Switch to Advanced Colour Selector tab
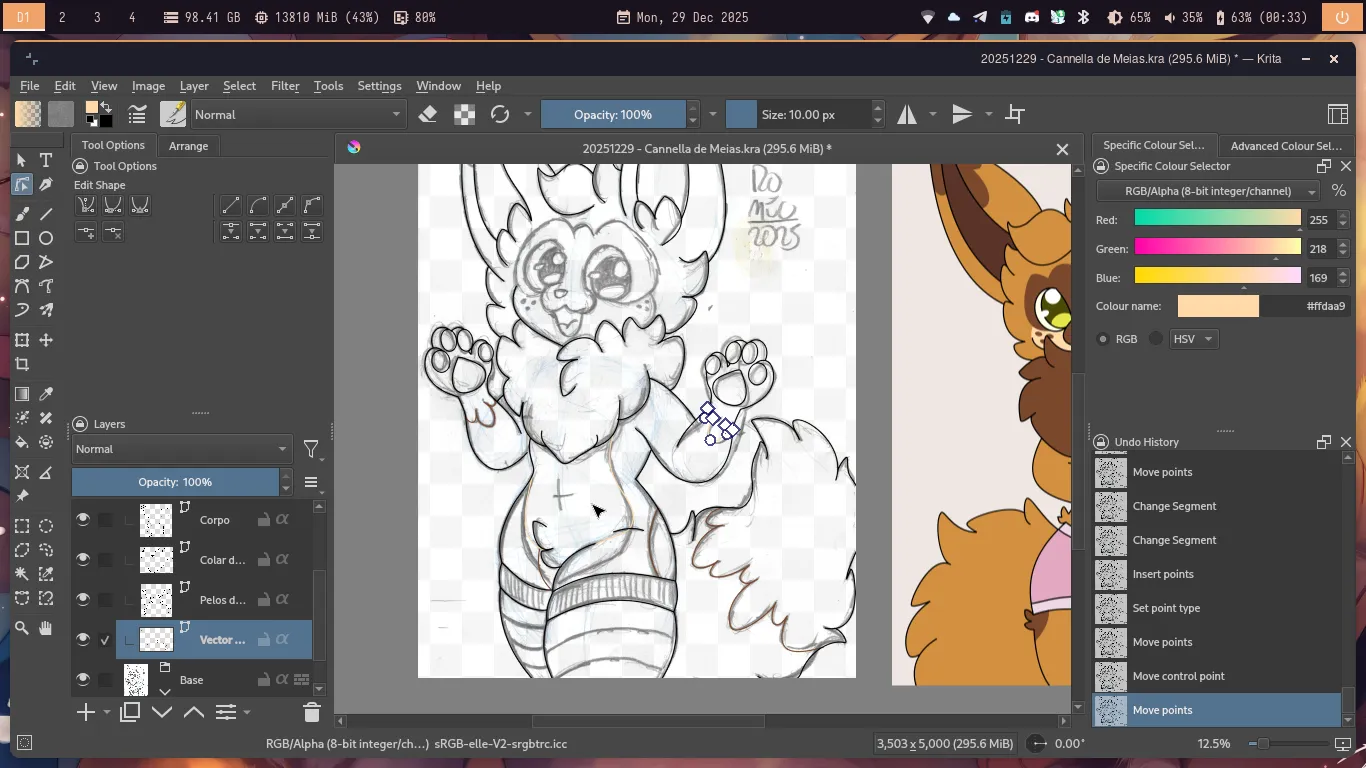The width and height of the screenshot is (1366, 768). (x=1285, y=146)
